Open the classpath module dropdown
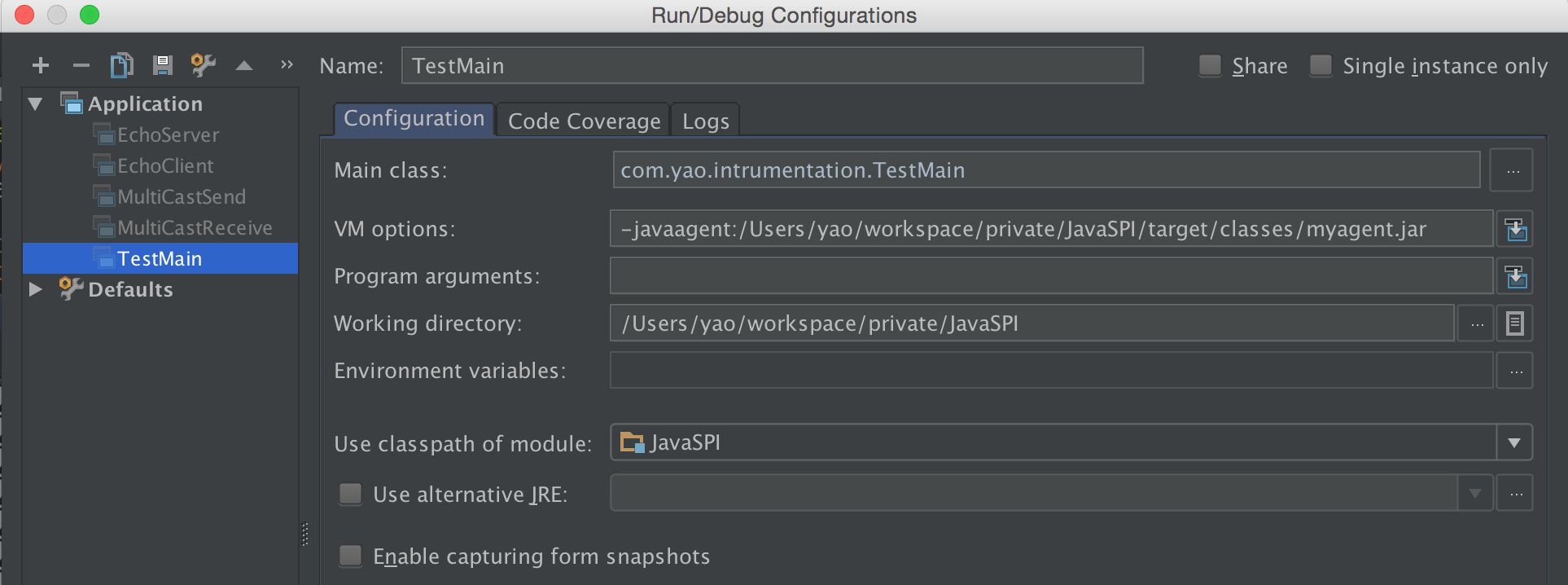 click(x=1514, y=443)
